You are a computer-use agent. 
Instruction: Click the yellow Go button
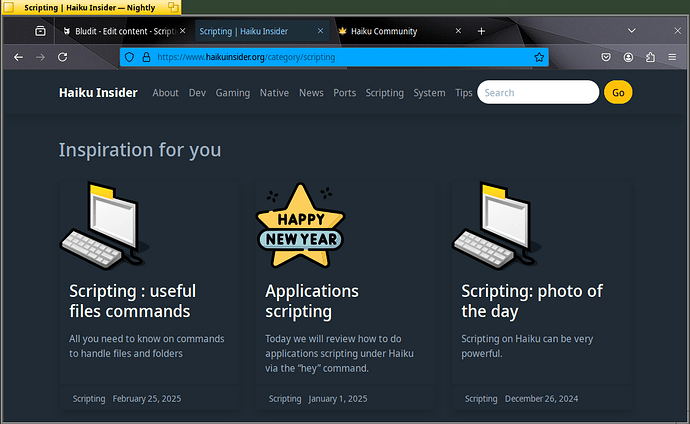[x=618, y=92]
